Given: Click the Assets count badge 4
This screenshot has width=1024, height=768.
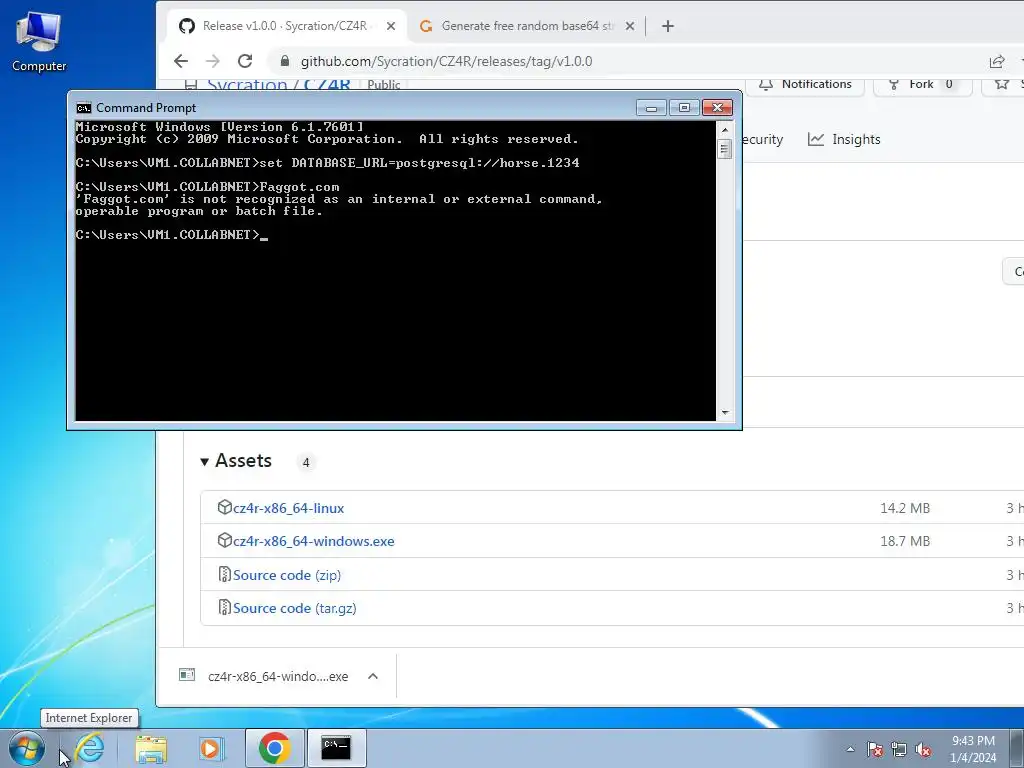Looking at the screenshot, I should point(306,462).
